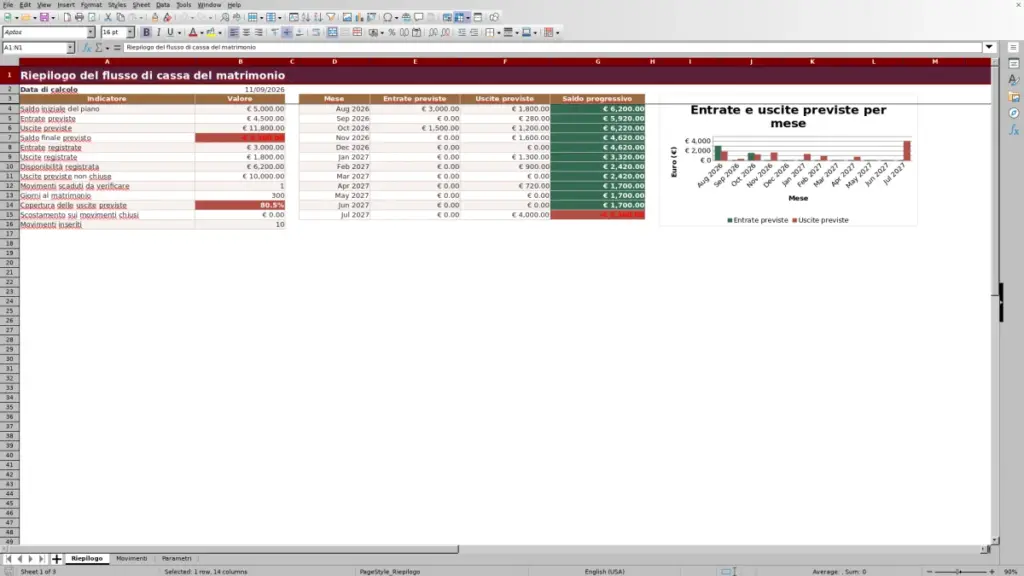Toggle Freeze Rows and Columns
Viewport: 1024px width, 576px height.
tap(460, 18)
